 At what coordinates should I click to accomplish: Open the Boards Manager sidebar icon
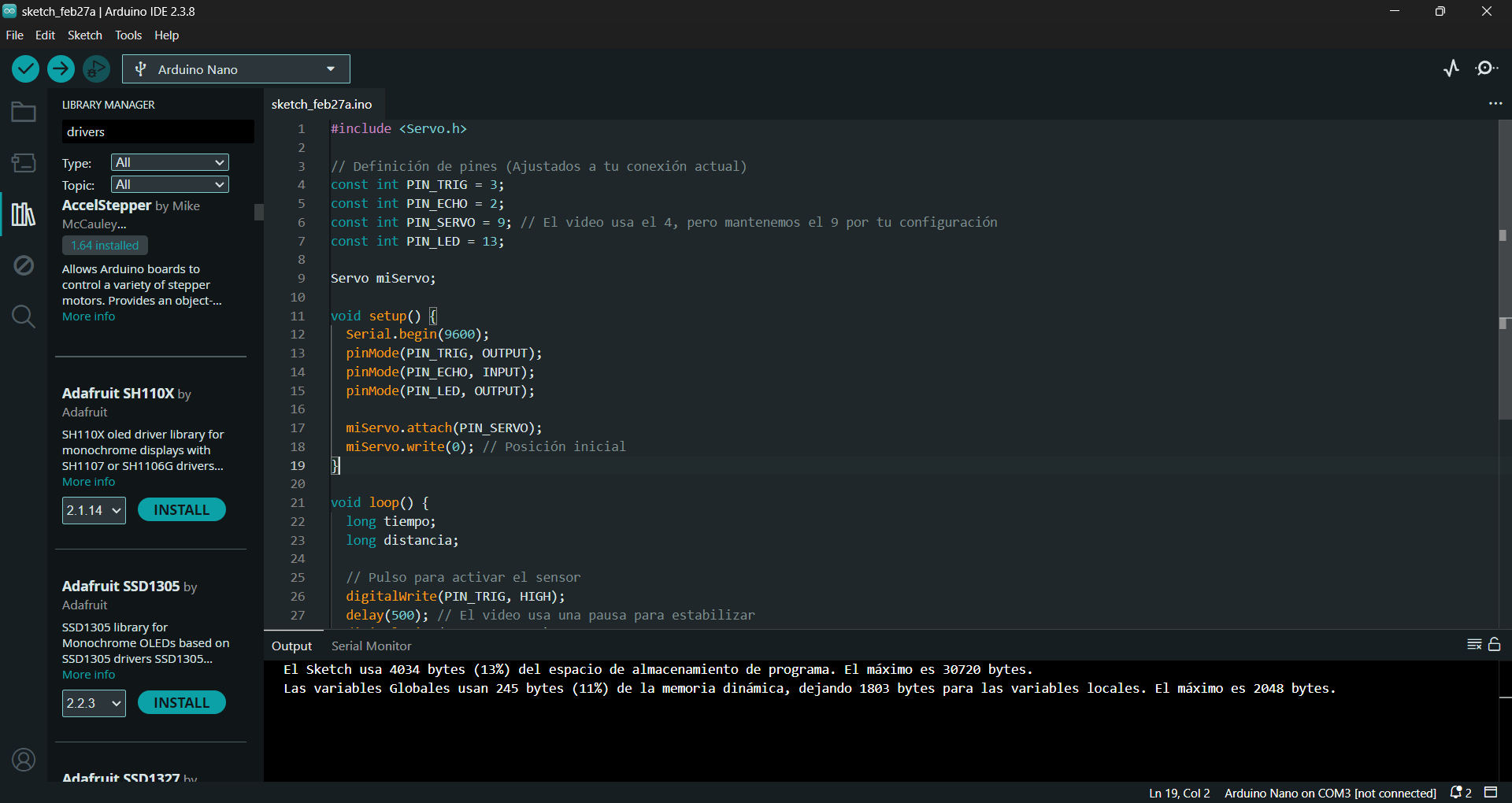(24, 163)
